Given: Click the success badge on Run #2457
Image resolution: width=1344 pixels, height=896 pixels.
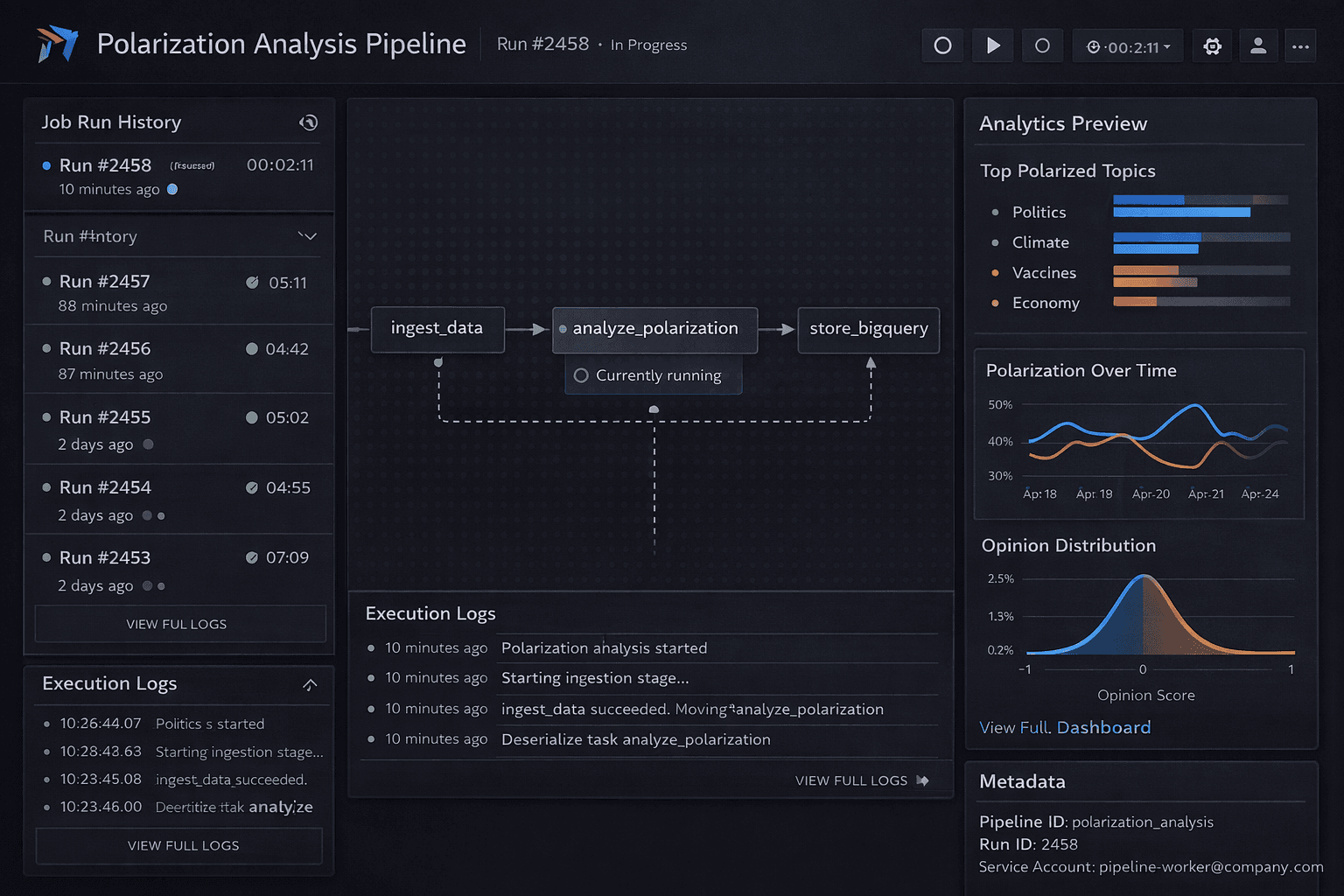Looking at the screenshot, I should (254, 282).
